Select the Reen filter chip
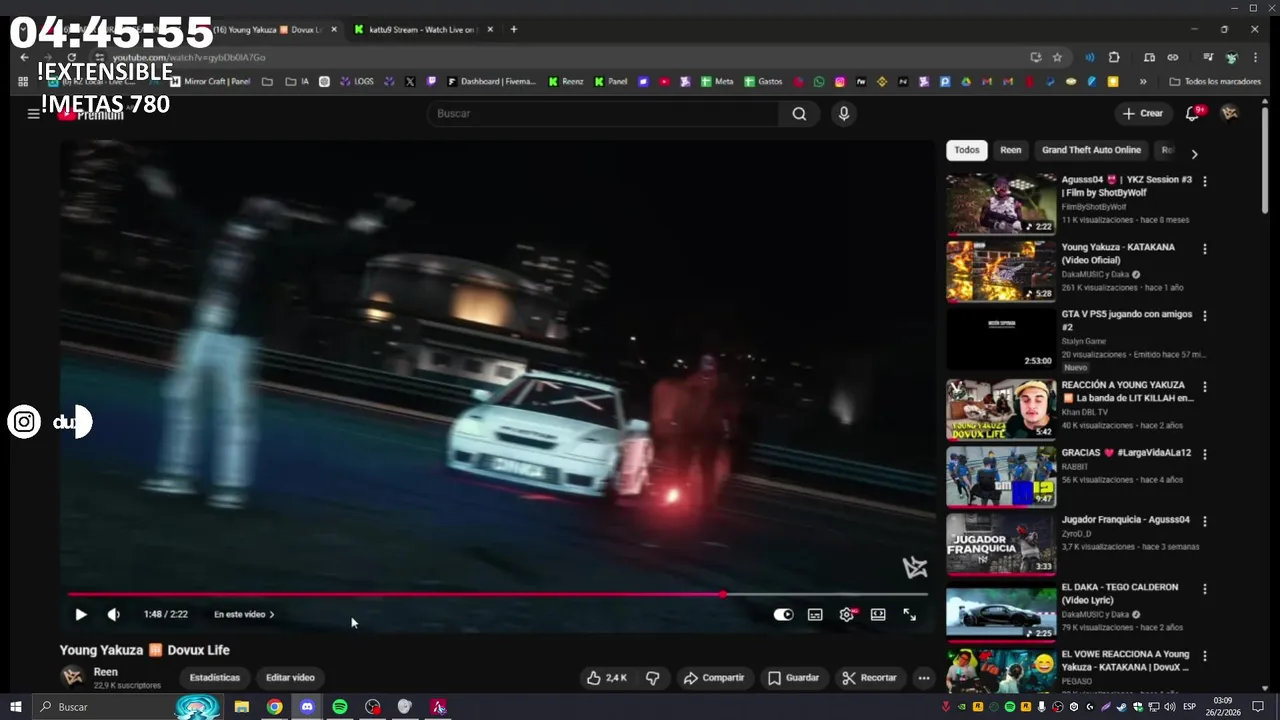 pyautogui.click(x=1011, y=150)
